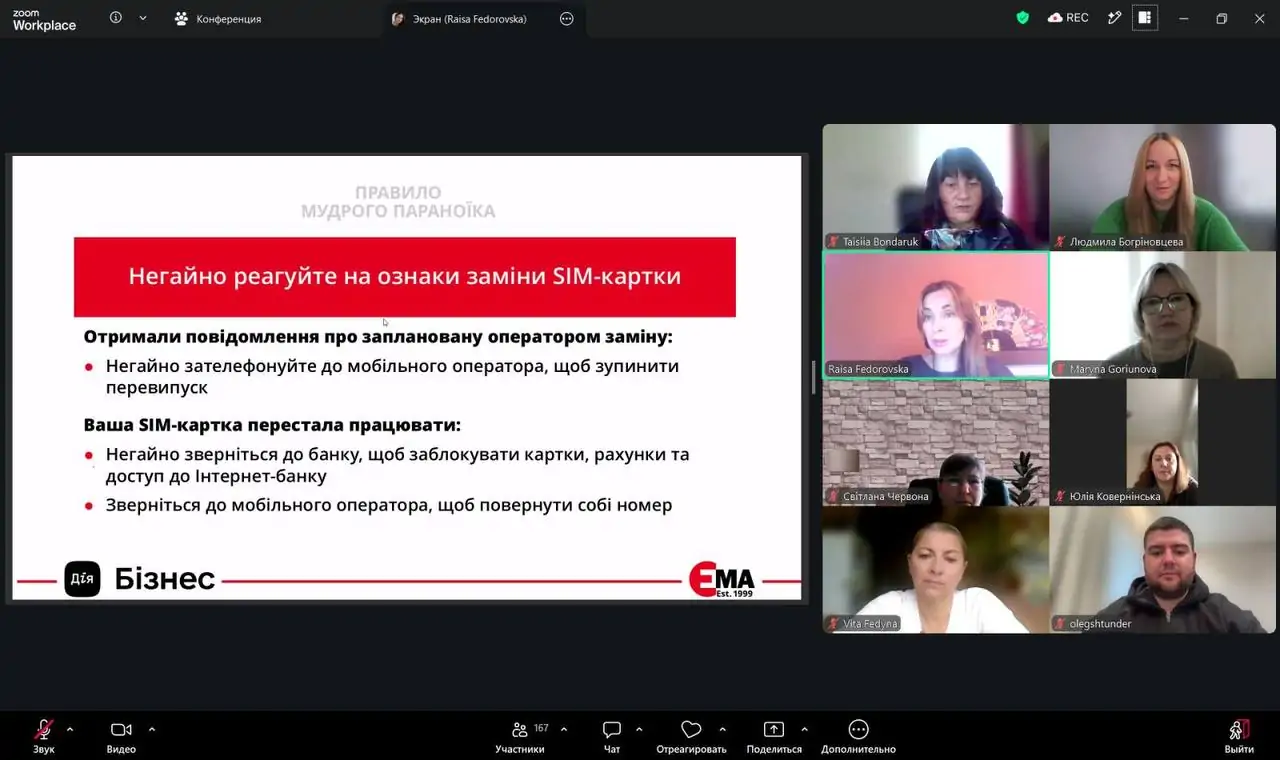The height and width of the screenshot is (760, 1280).
Task: Expand audio options arrow next to Звук
Action: 69,729
